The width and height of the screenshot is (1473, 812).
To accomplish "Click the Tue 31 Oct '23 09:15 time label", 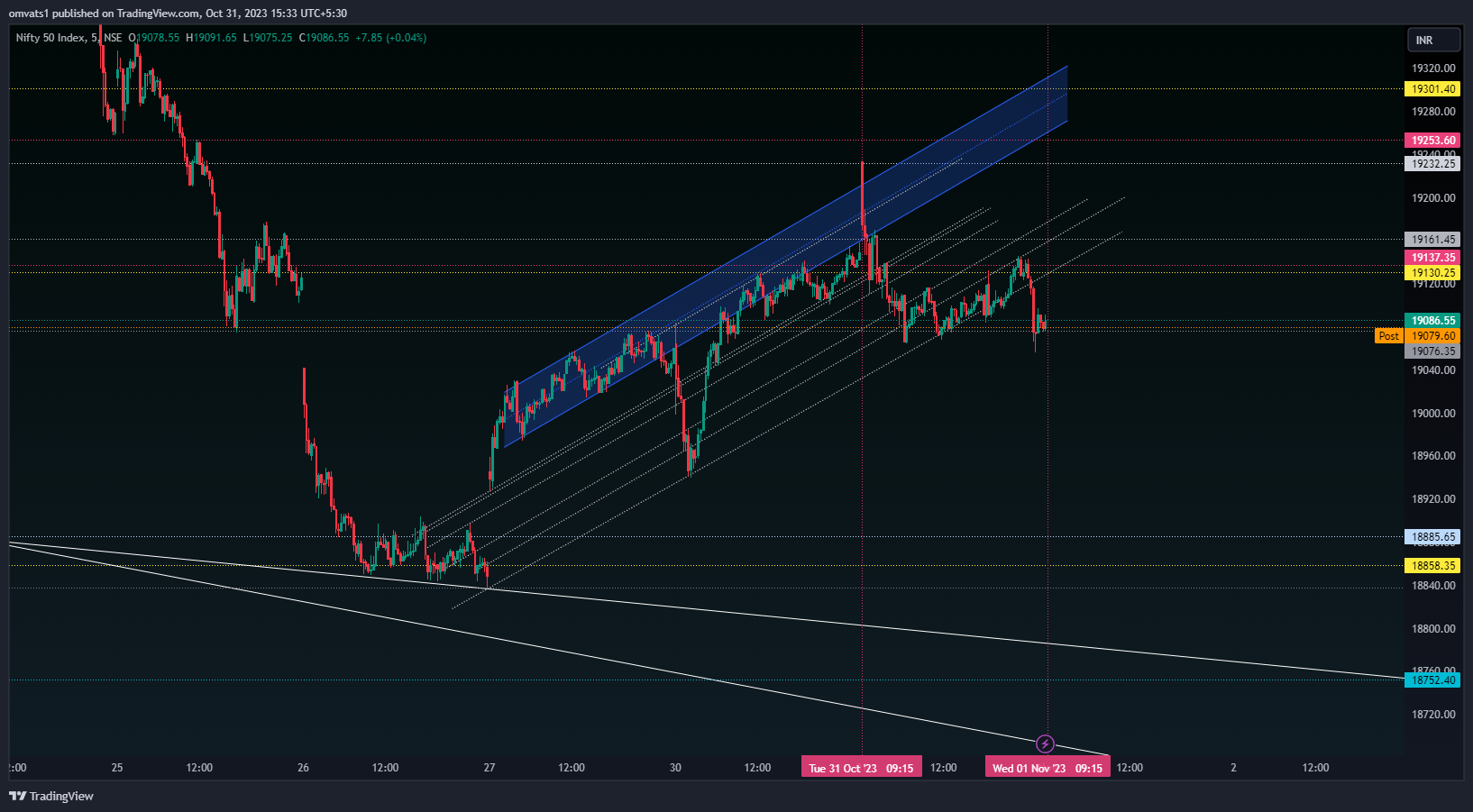I will tap(862, 768).
